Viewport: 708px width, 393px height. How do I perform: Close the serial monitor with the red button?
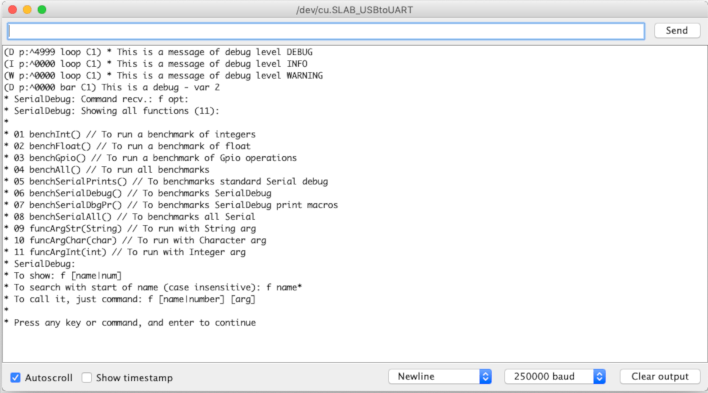tap(13, 9)
